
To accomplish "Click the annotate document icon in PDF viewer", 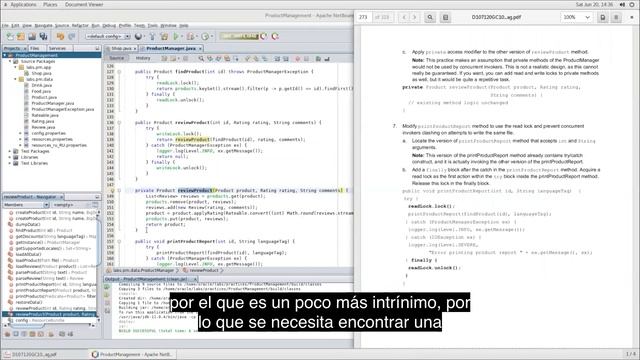I will [602, 17].
